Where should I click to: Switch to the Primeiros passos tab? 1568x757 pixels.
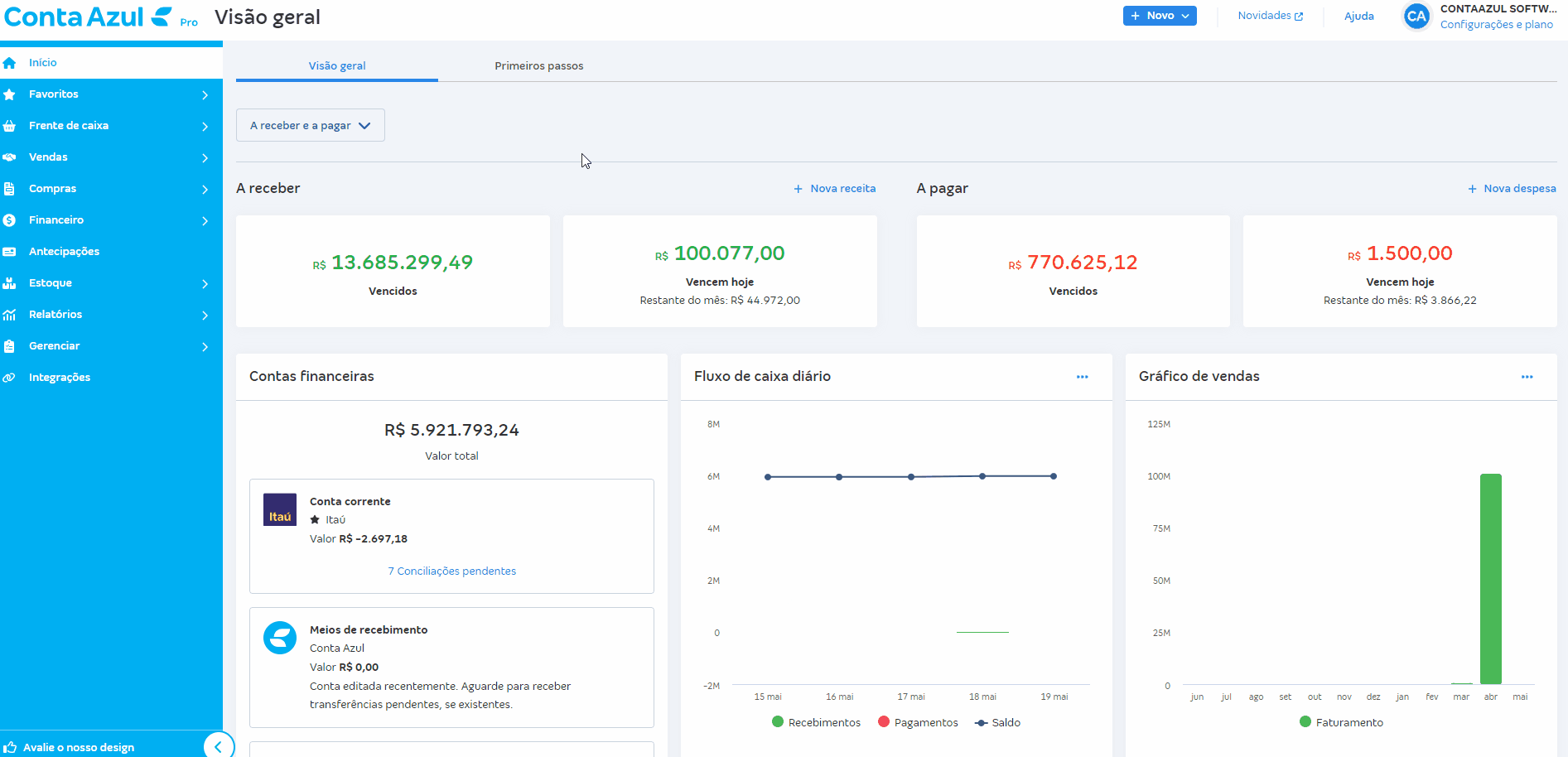538,65
